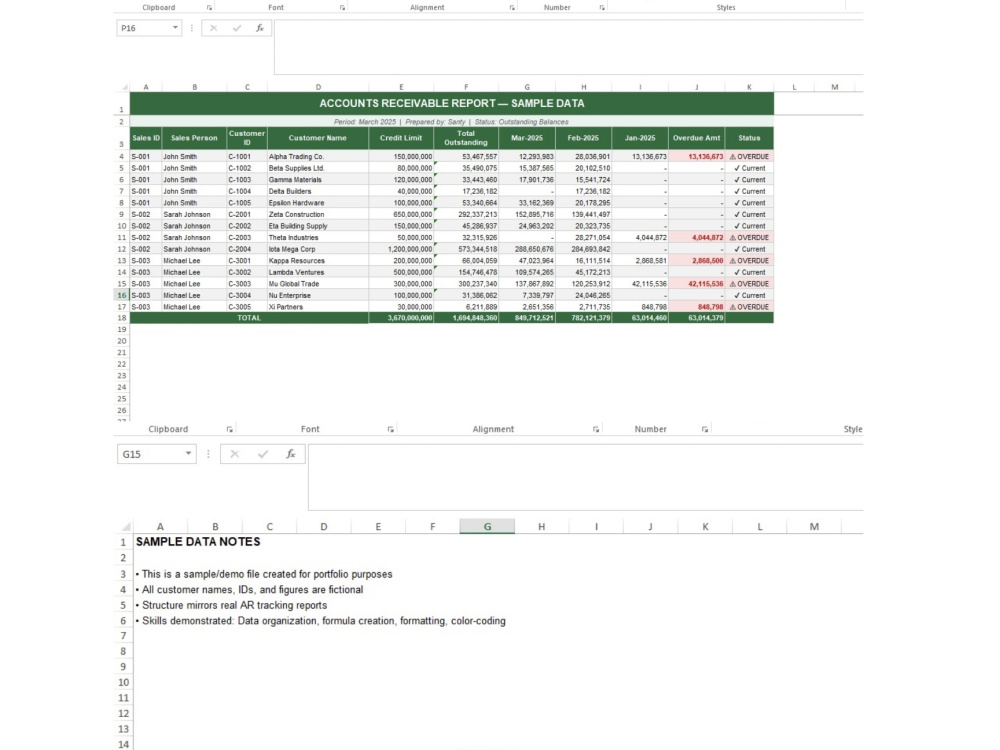Select the Kappa Resources customer cell
The height and width of the screenshot is (750, 1000).
click(x=318, y=261)
